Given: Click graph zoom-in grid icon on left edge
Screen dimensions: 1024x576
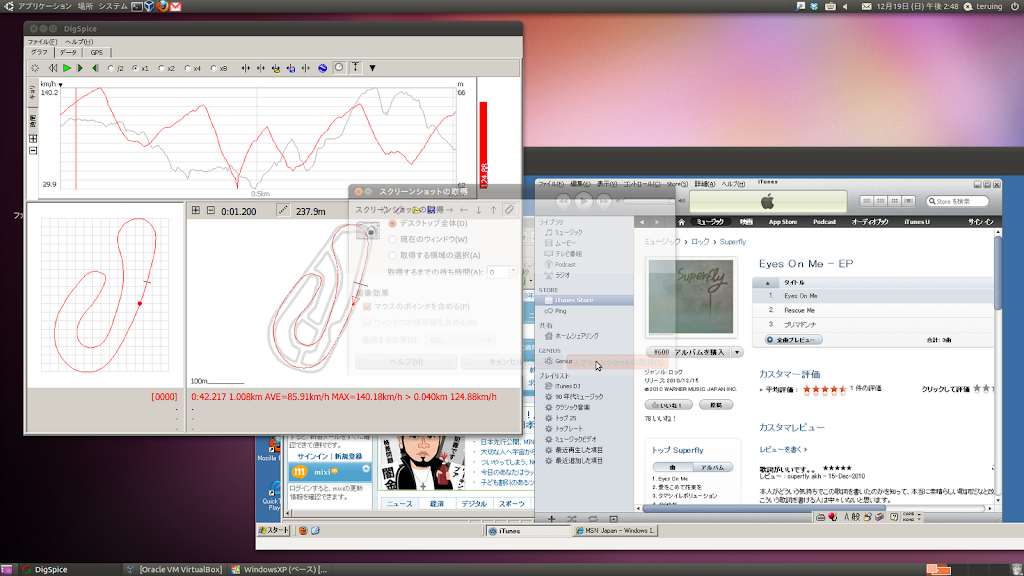Looking at the screenshot, I should pos(33,138).
